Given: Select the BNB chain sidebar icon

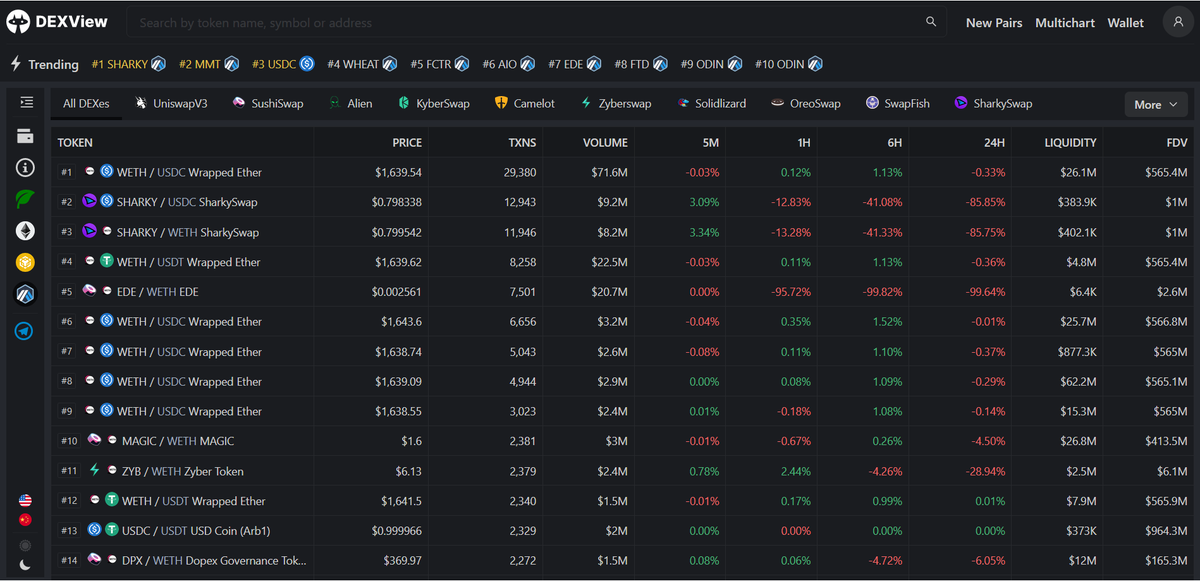Looking at the screenshot, I should pyautogui.click(x=25, y=262).
